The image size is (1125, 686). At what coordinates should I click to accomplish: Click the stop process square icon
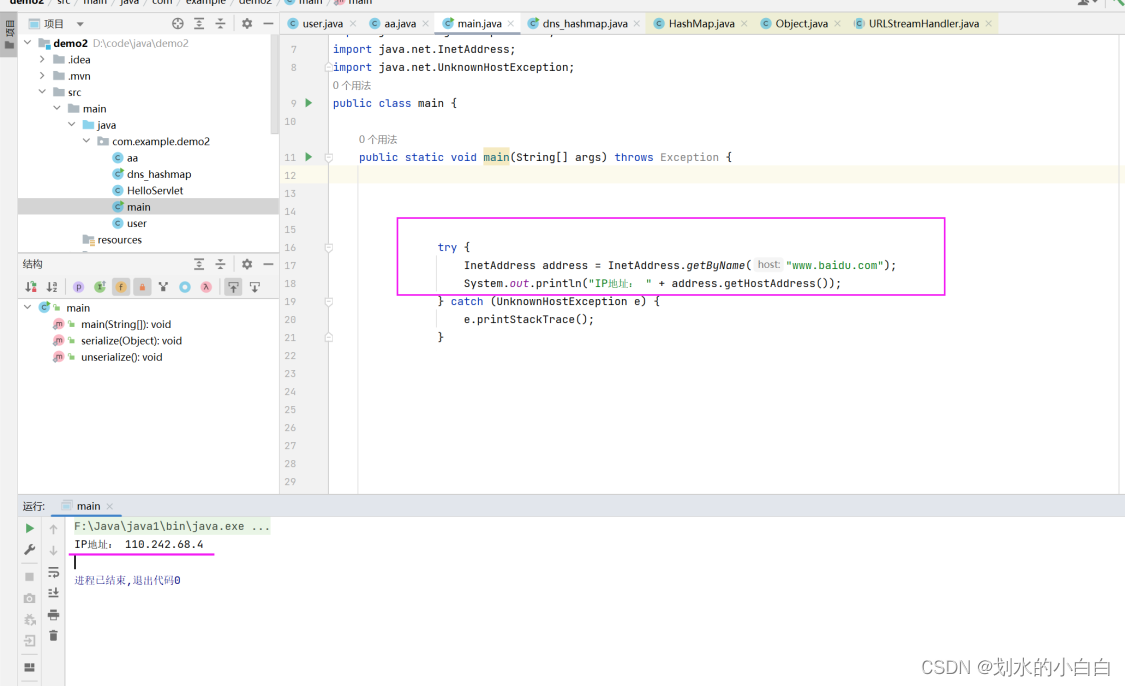click(x=29, y=577)
